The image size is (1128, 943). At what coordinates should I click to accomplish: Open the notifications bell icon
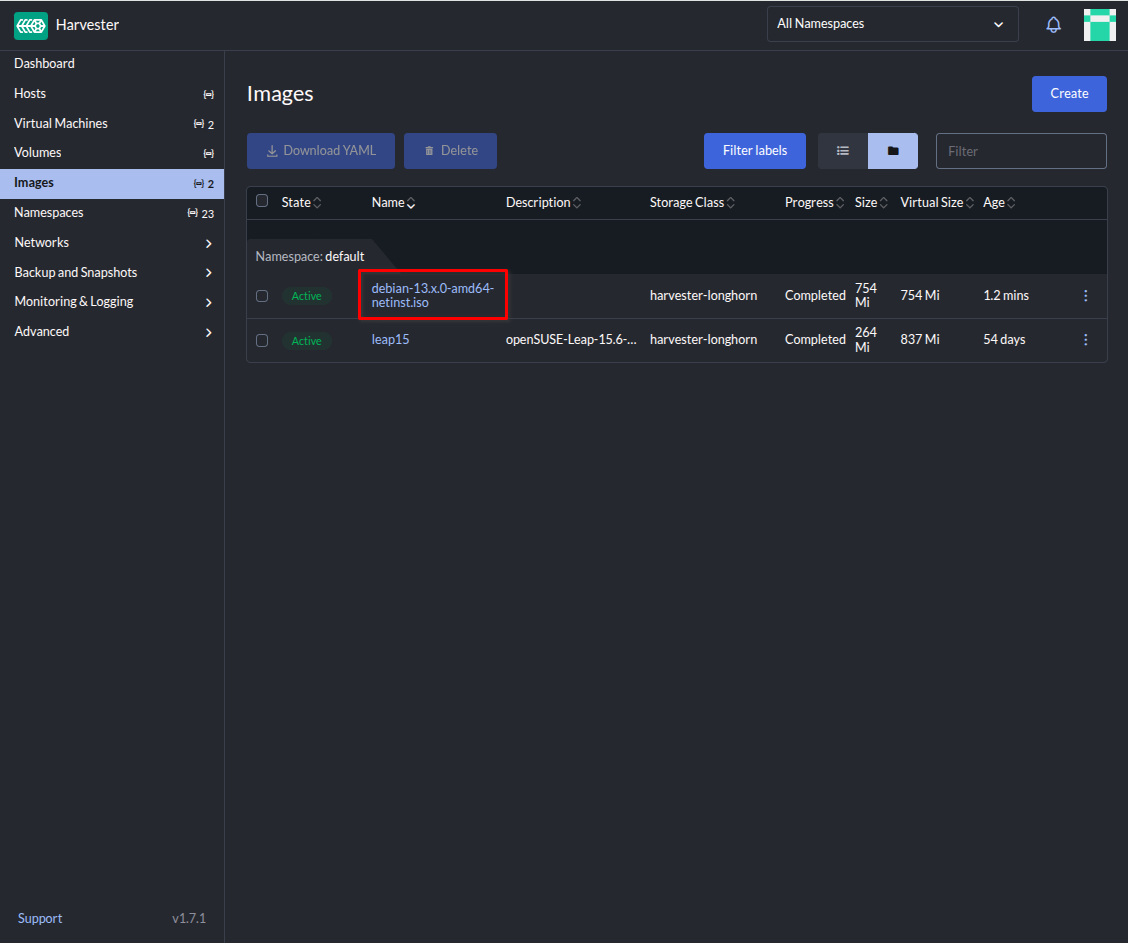[1053, 25]
